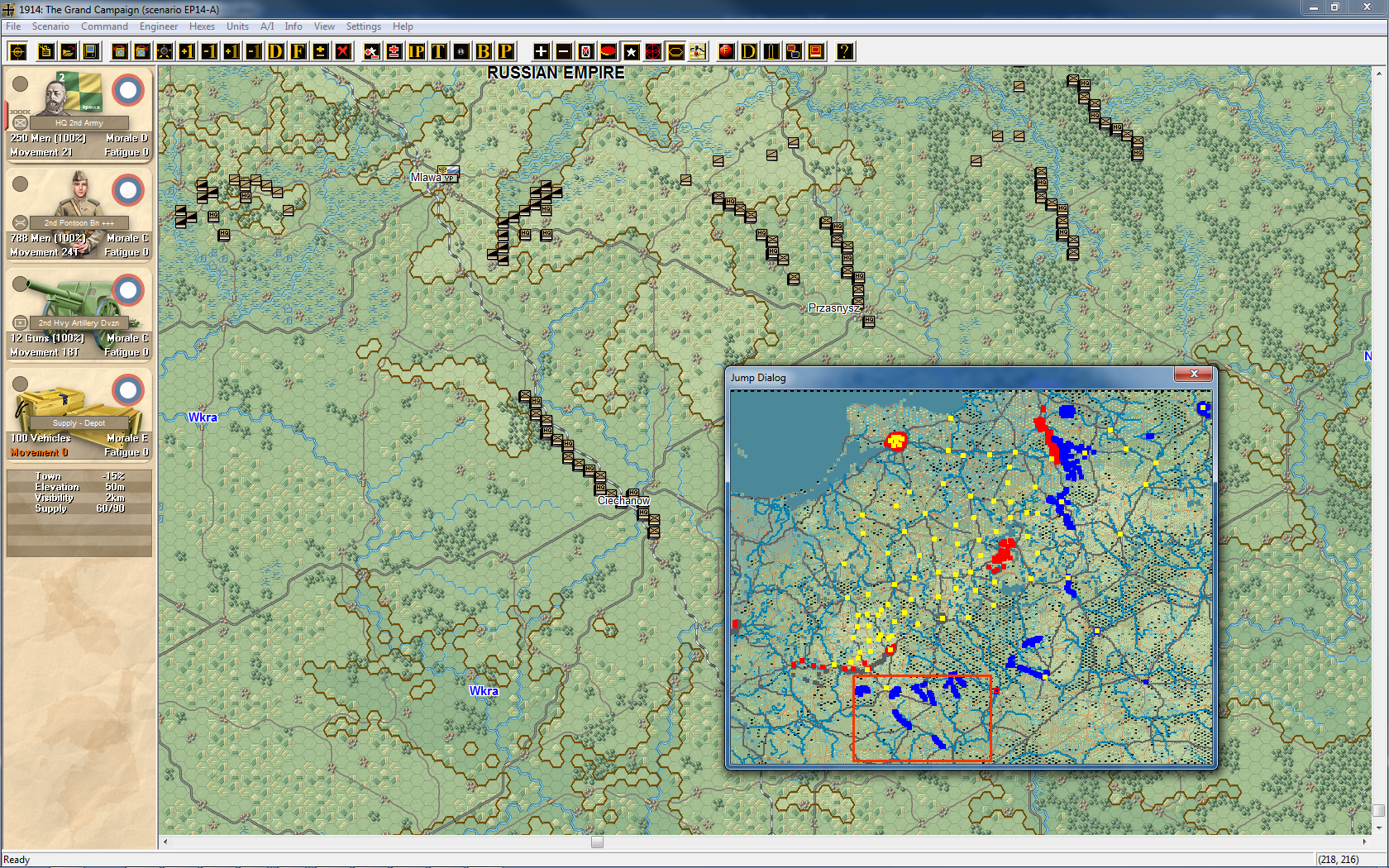Click the red crosshair target icon
This screenshot has height=868, width=1389.
tap(653, 51)
